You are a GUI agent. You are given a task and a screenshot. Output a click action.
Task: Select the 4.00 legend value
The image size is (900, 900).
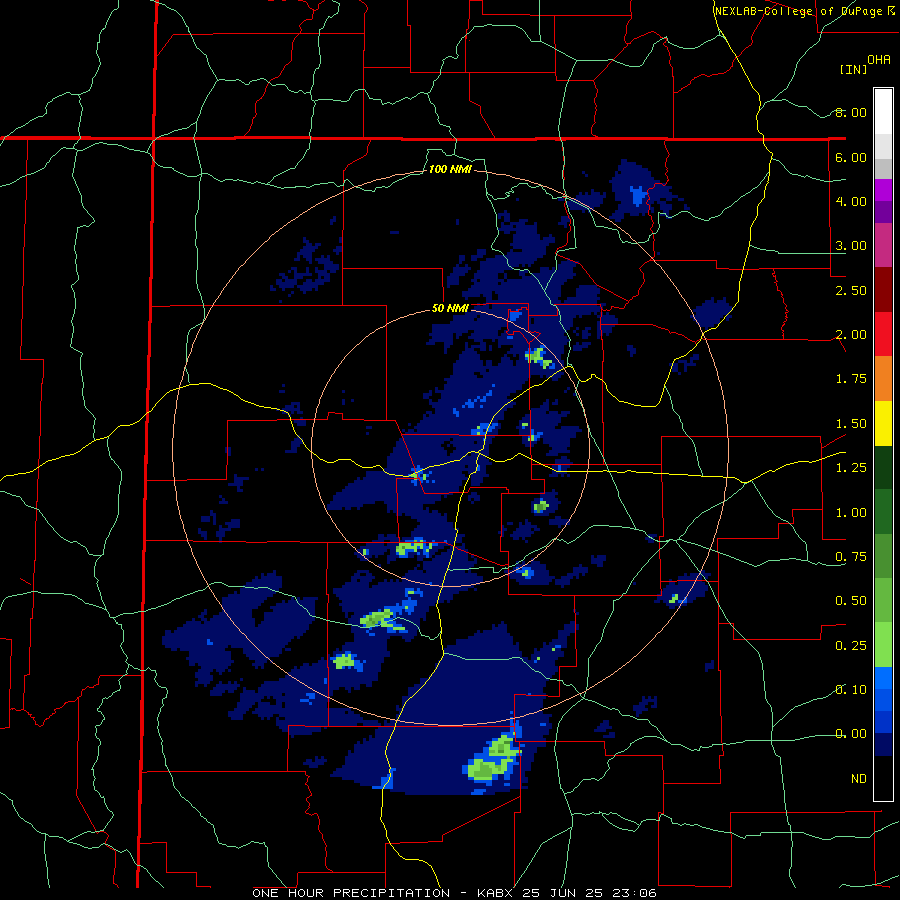[x=851, y=201]
